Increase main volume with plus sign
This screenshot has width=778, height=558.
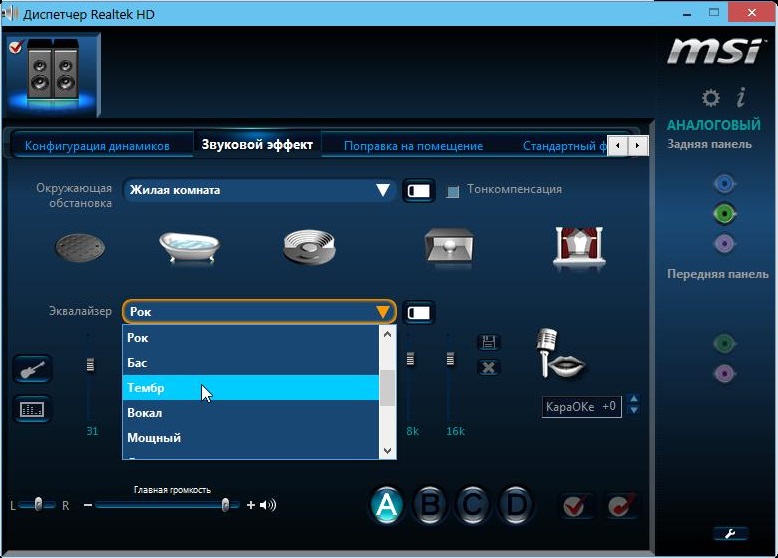coord(251,505)
